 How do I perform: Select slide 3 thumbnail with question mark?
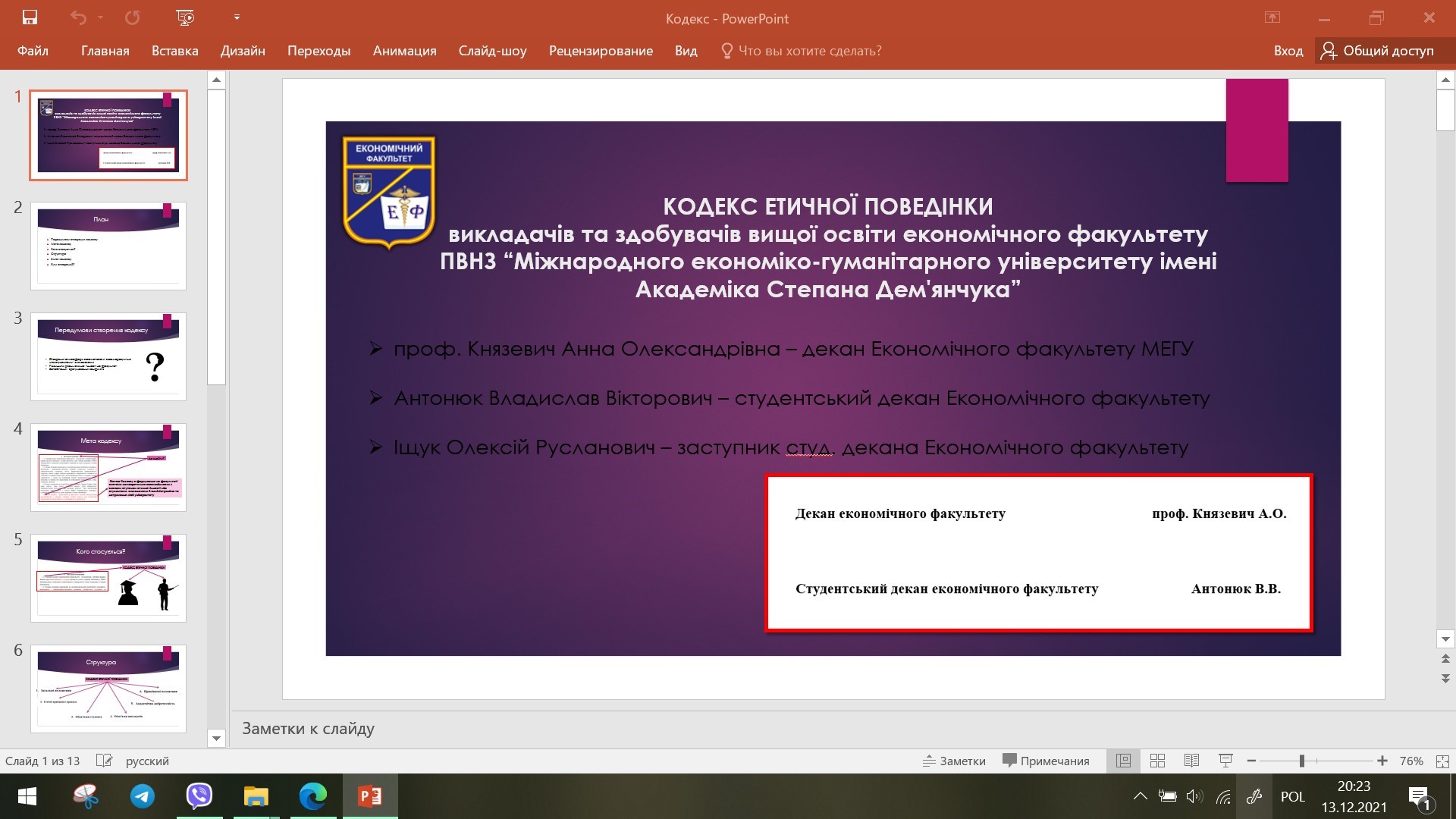[108, 356]
